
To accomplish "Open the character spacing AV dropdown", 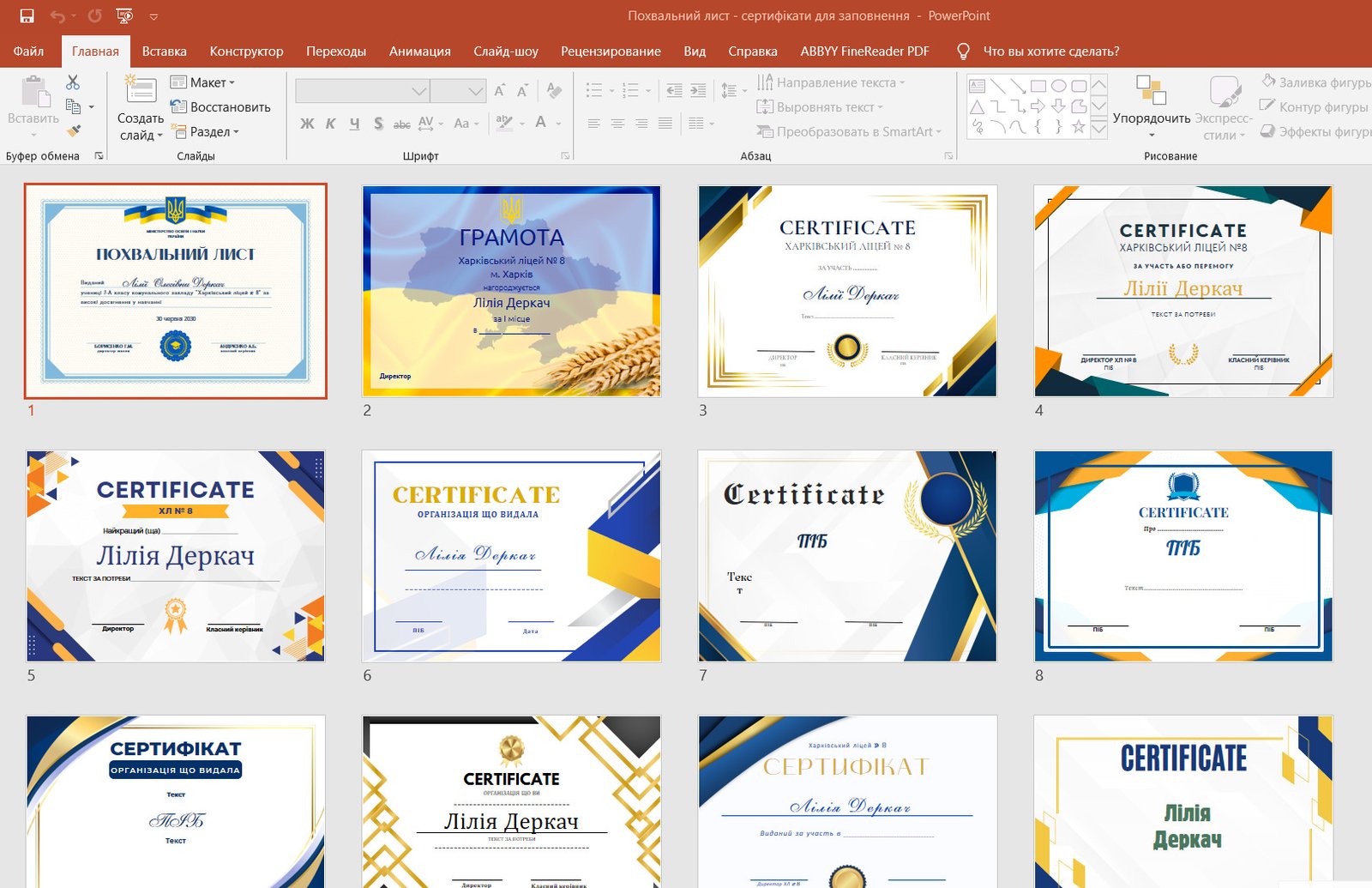I will (430, 124).
